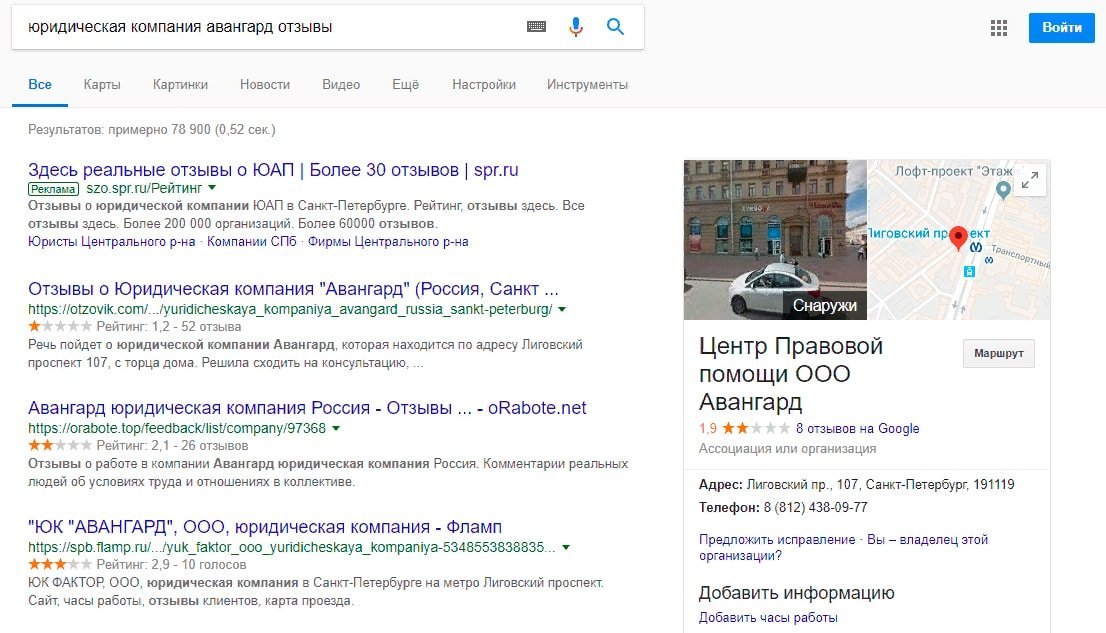Open Инструменты search tools
This screenshot has width=1106, height=633.
(587, 85)
